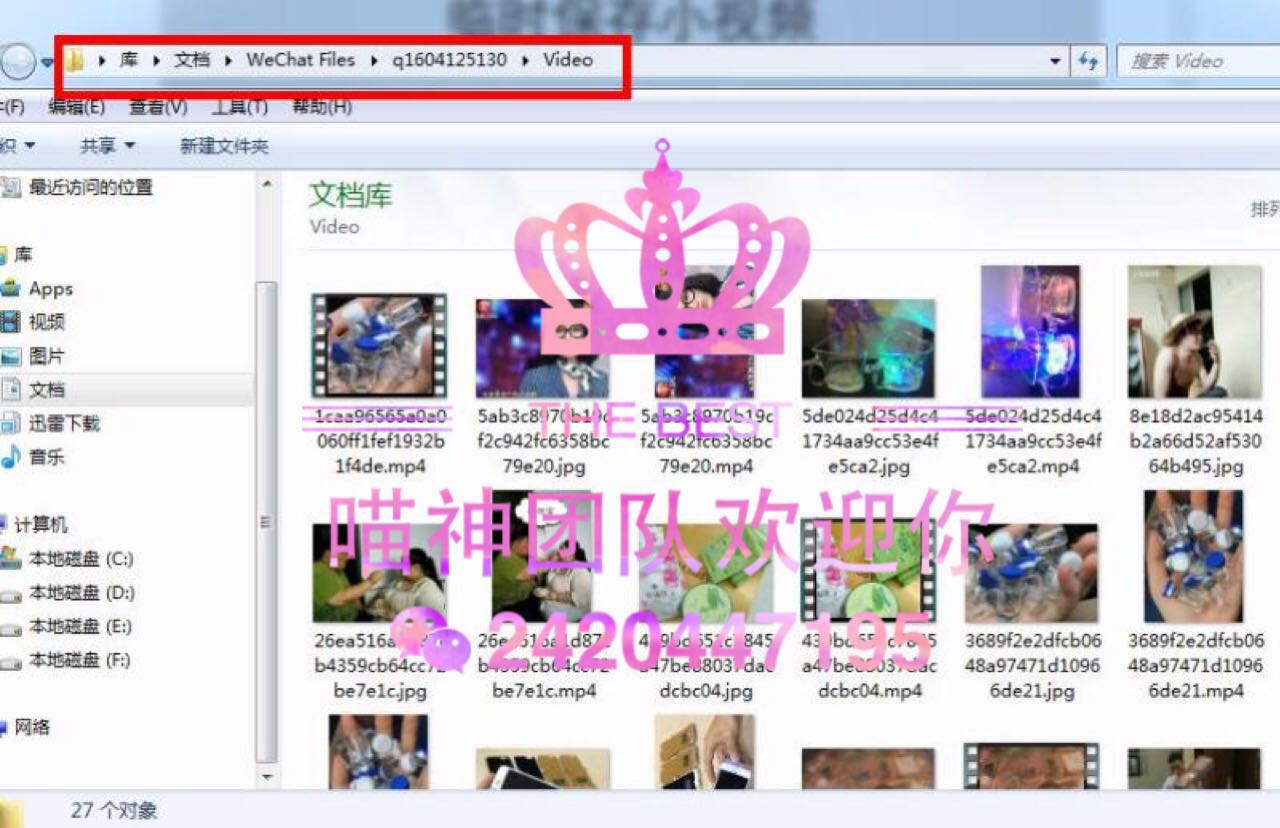1280x828 pixels.
Task: Click the 迅雷下载 library icon
Action: pyautogui.click(x=10, y=423)
